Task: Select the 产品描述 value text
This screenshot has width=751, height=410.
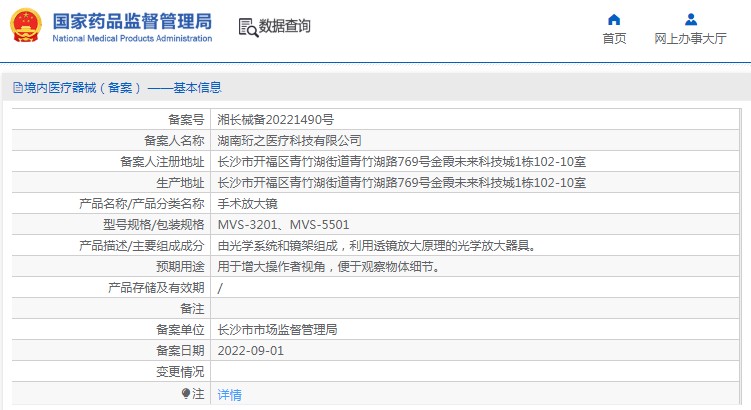Action: coord(376,246)
